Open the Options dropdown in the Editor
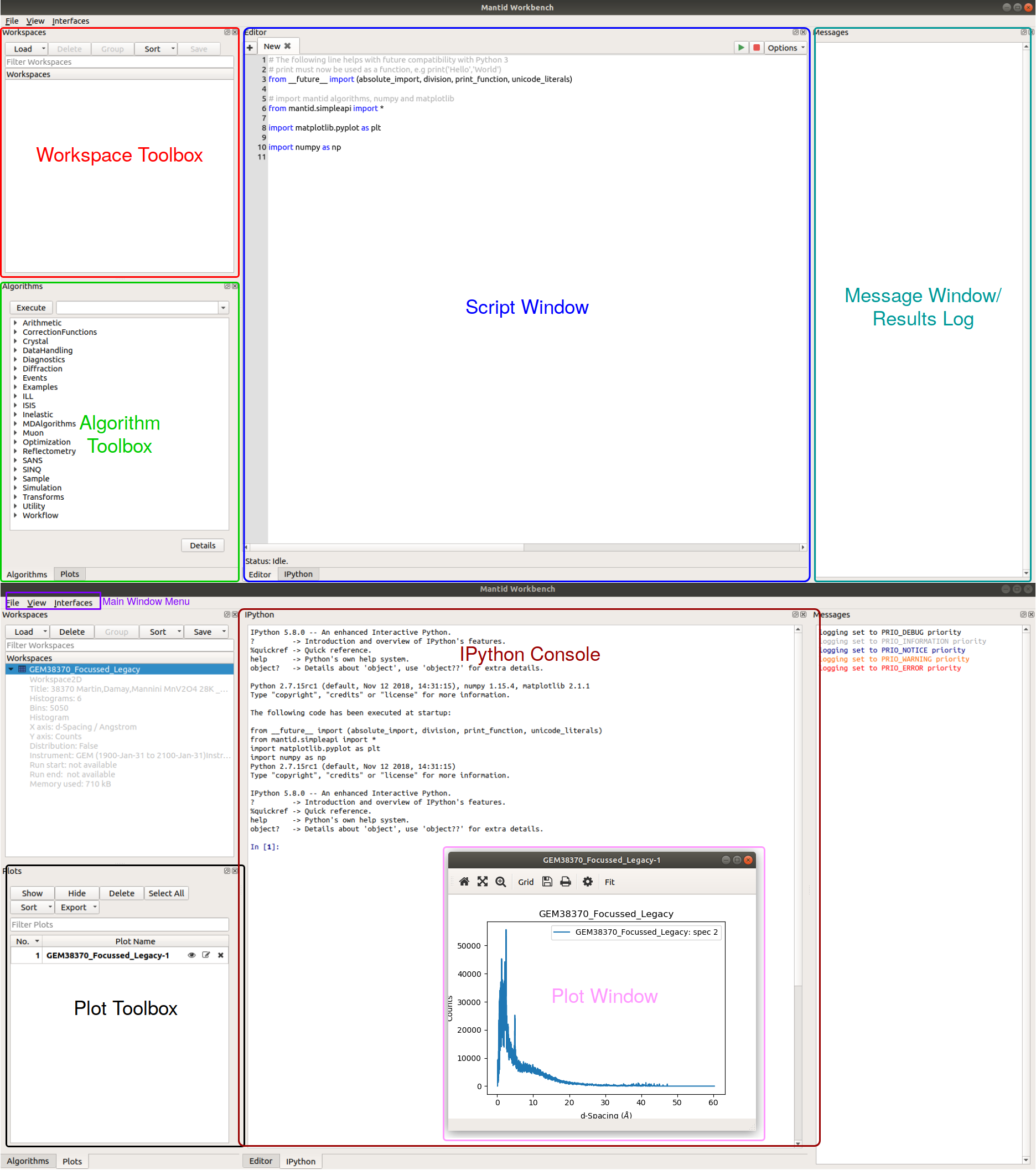 (x=785, y=48)
